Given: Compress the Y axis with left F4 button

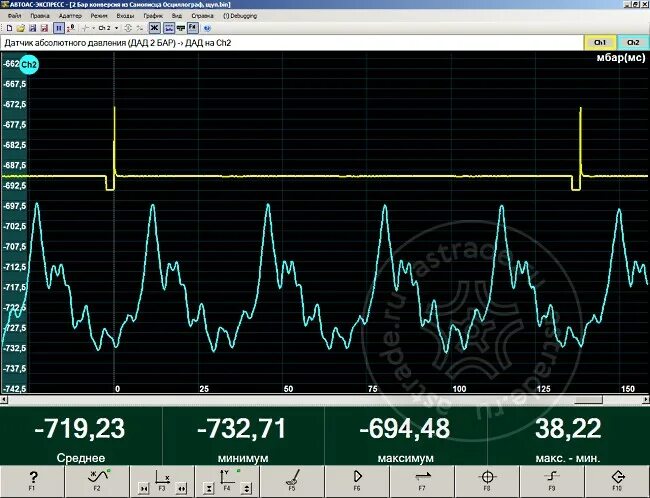Looking at the screenshot, I should coord(209,489).
